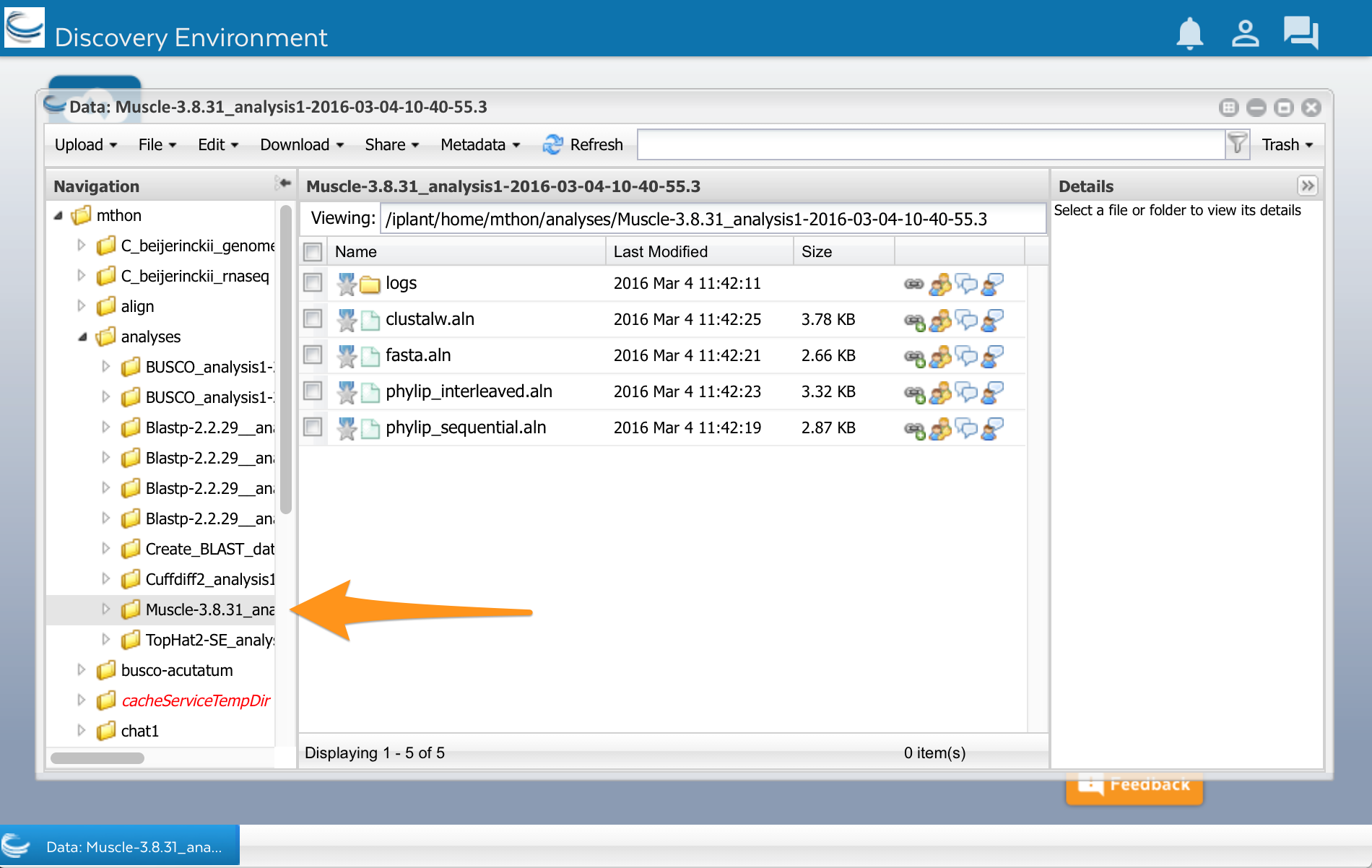
Task: Favorite fasta.aln with its star
Action: point(347,356)
